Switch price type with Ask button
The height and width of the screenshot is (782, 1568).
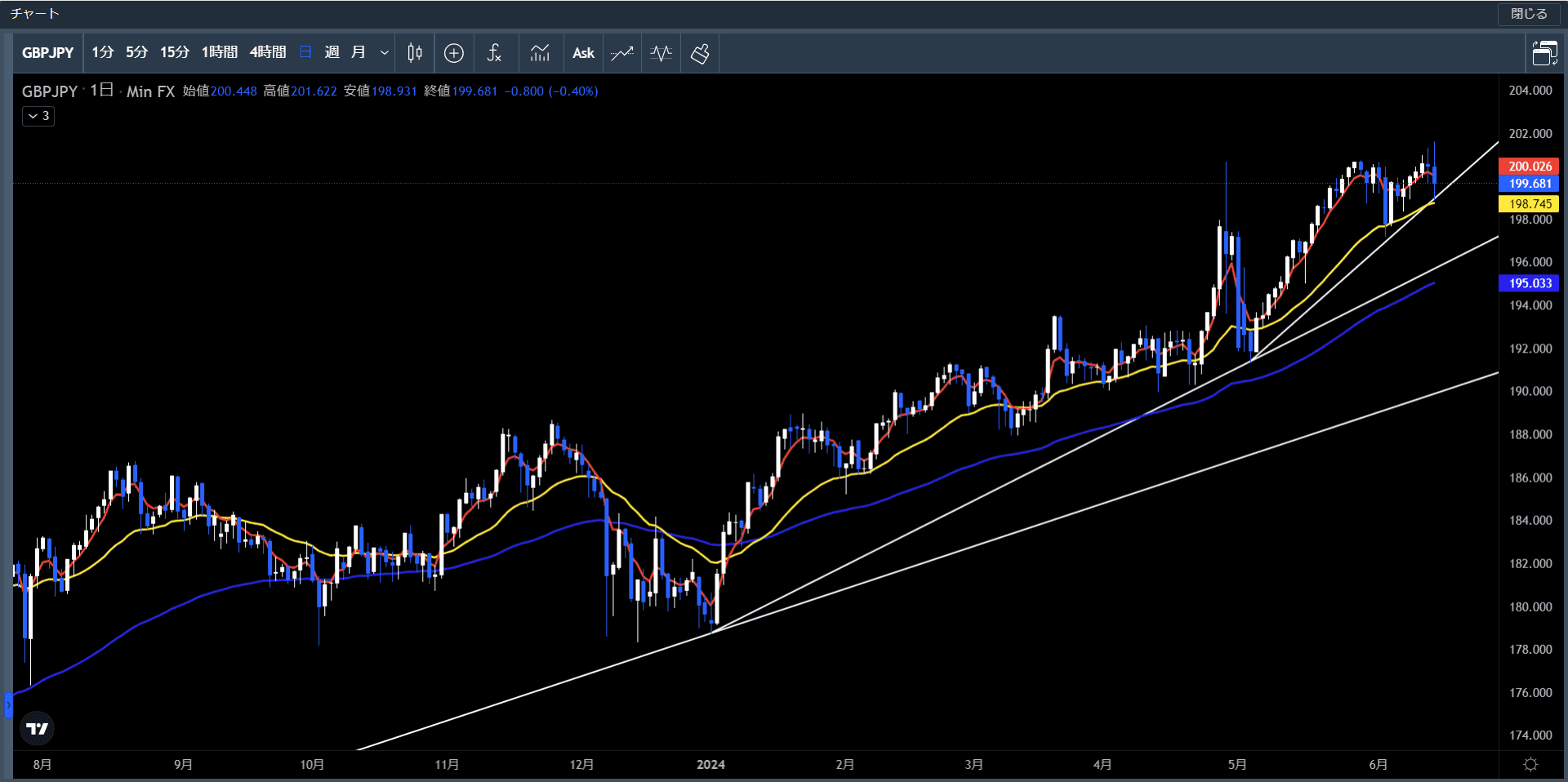583,53
